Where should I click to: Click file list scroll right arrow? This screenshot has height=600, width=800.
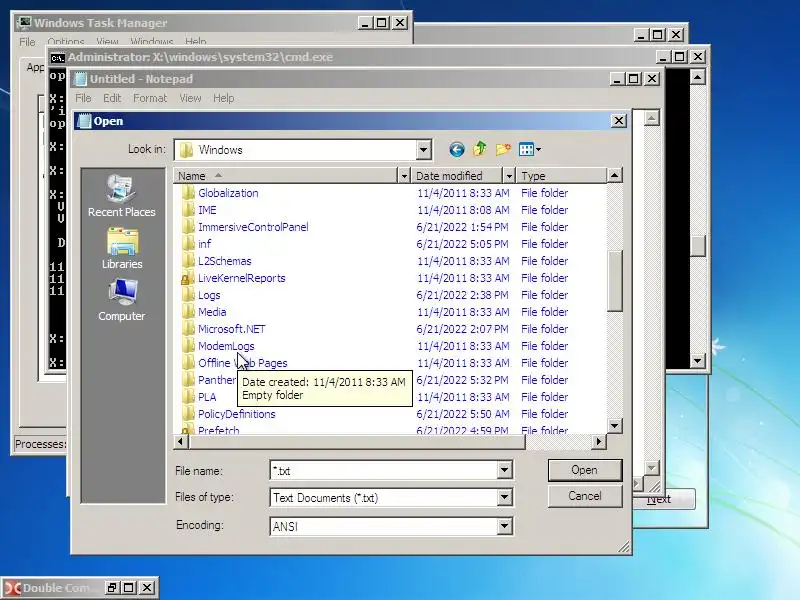click(x=599, y=442)
